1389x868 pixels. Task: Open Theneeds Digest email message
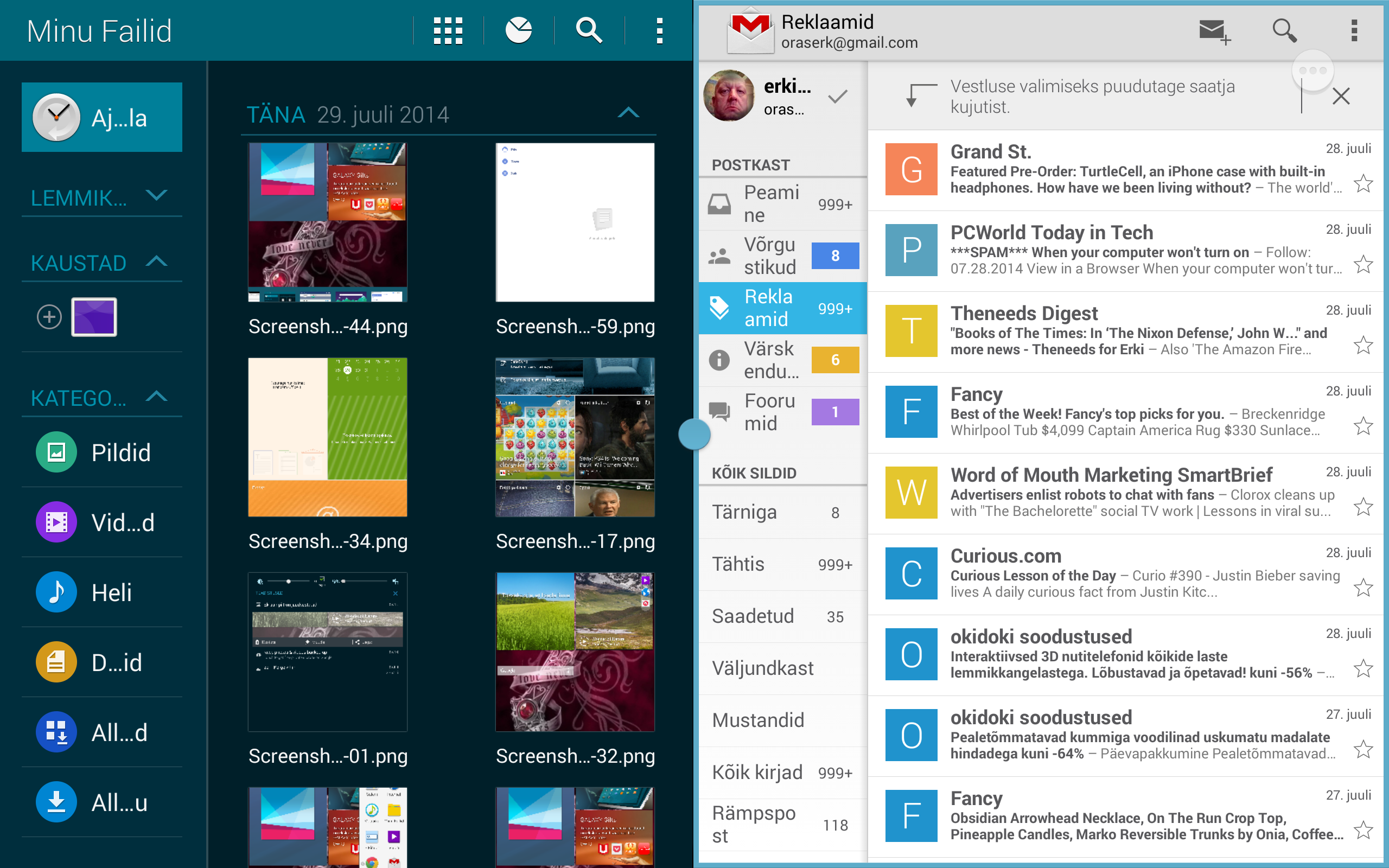point(1125,332)
